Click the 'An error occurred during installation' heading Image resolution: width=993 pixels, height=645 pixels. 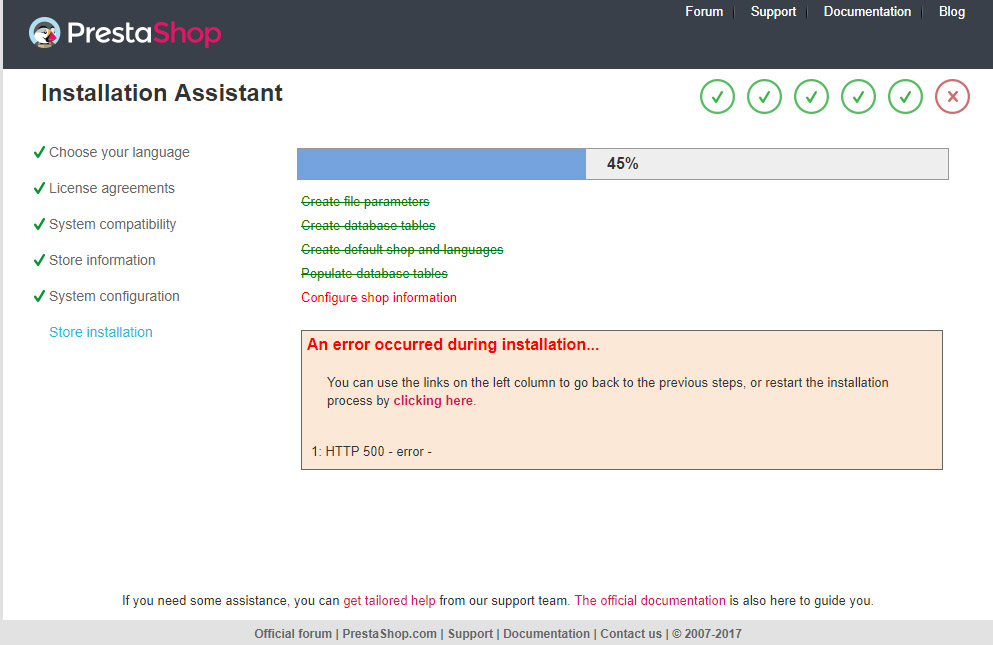tap(453, 345)
